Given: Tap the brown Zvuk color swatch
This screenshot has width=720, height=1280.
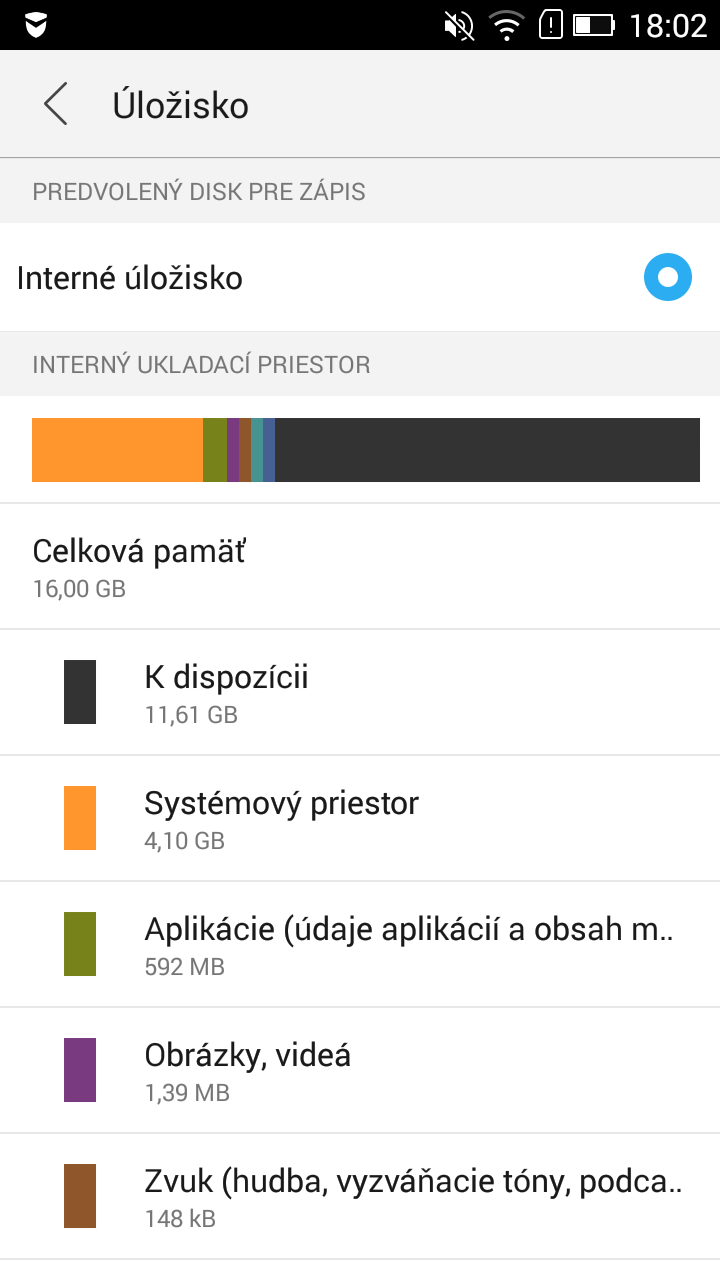Looking at the screenshot, I should point(80,1196).
